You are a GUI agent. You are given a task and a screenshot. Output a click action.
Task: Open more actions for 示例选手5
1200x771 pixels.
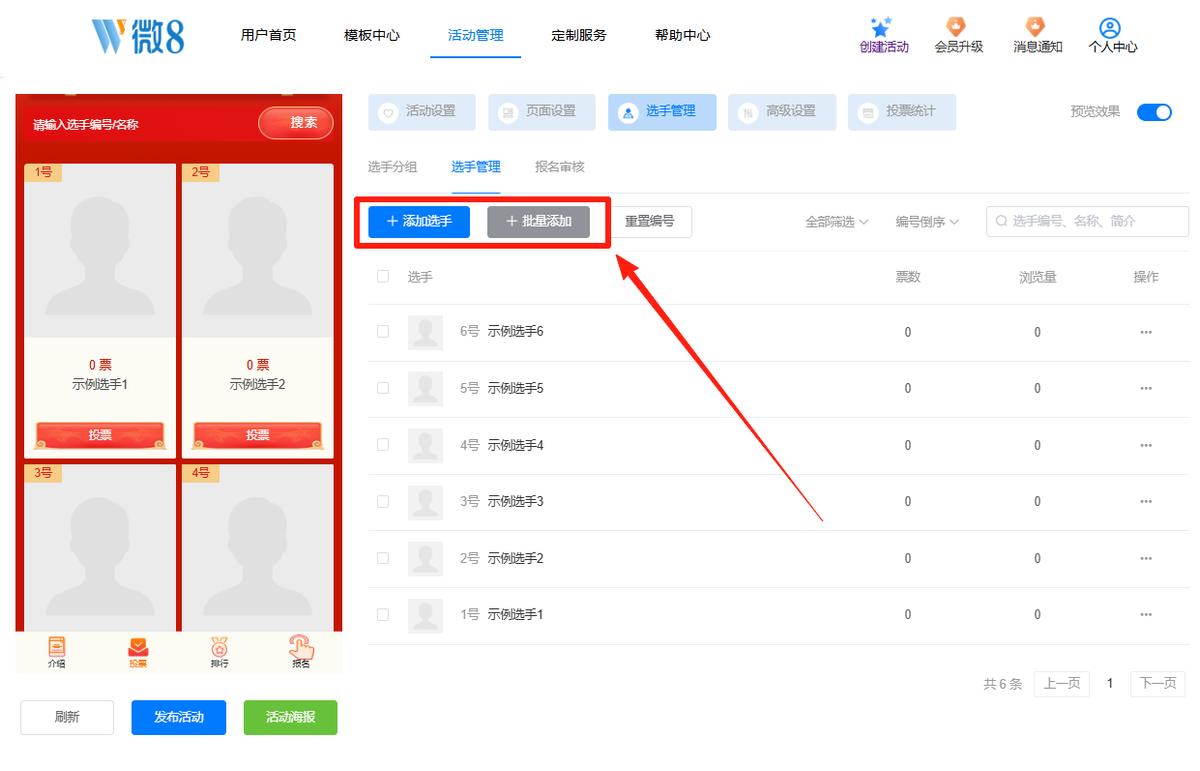tap(1146, 388)
